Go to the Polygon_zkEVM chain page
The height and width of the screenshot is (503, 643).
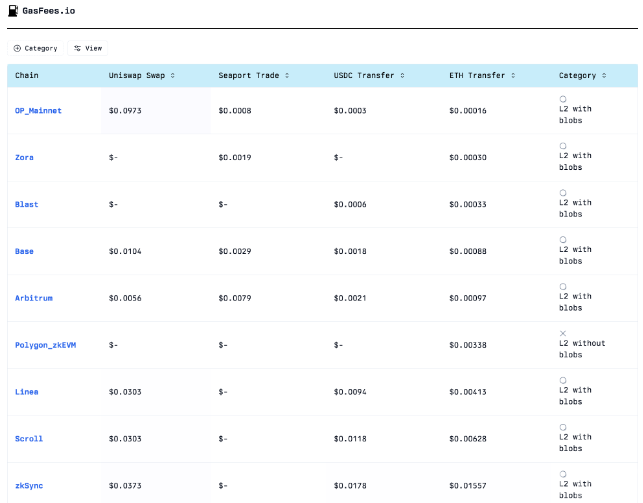tap(45, 345)
